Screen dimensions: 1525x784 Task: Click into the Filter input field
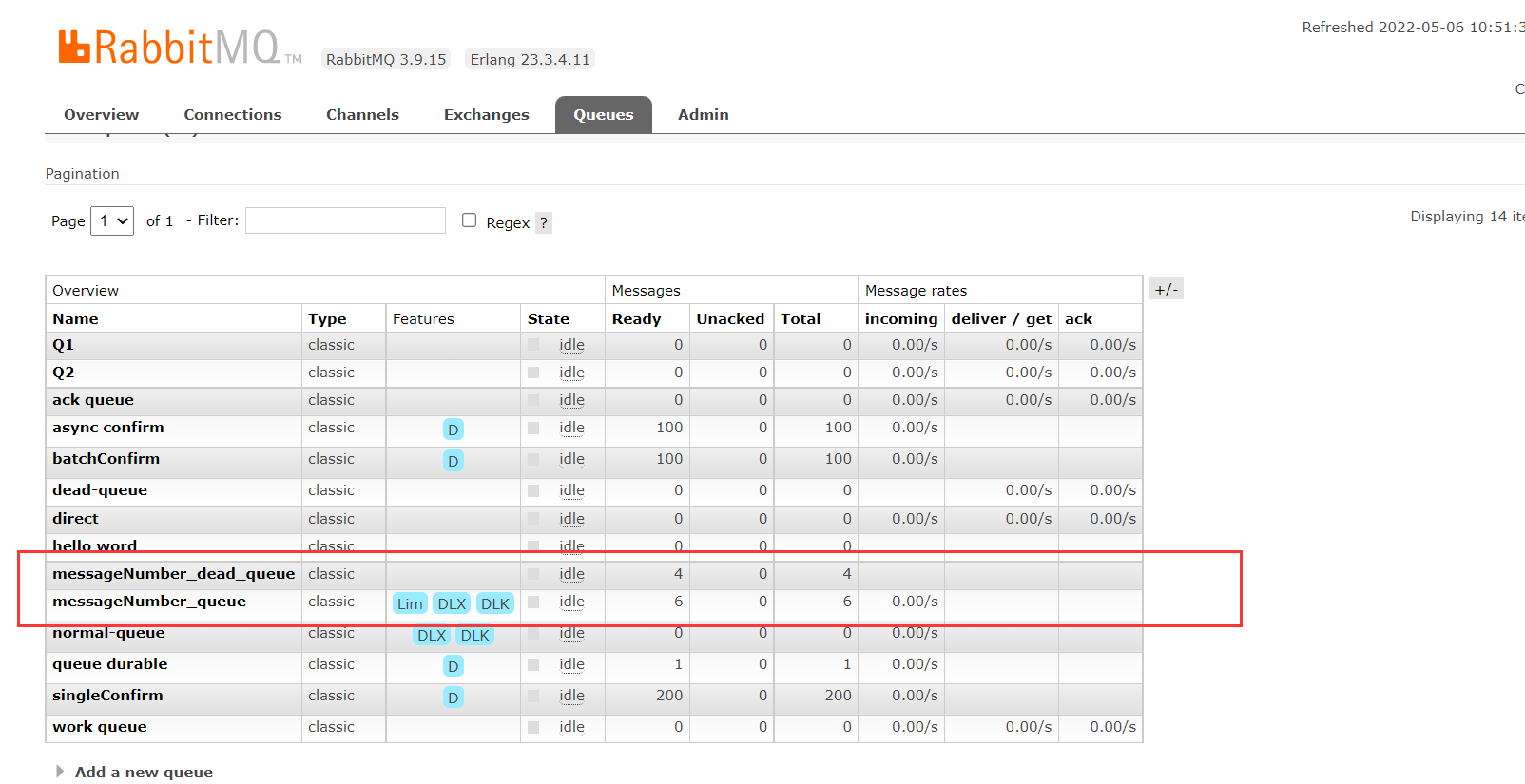[x=345, y=220]
